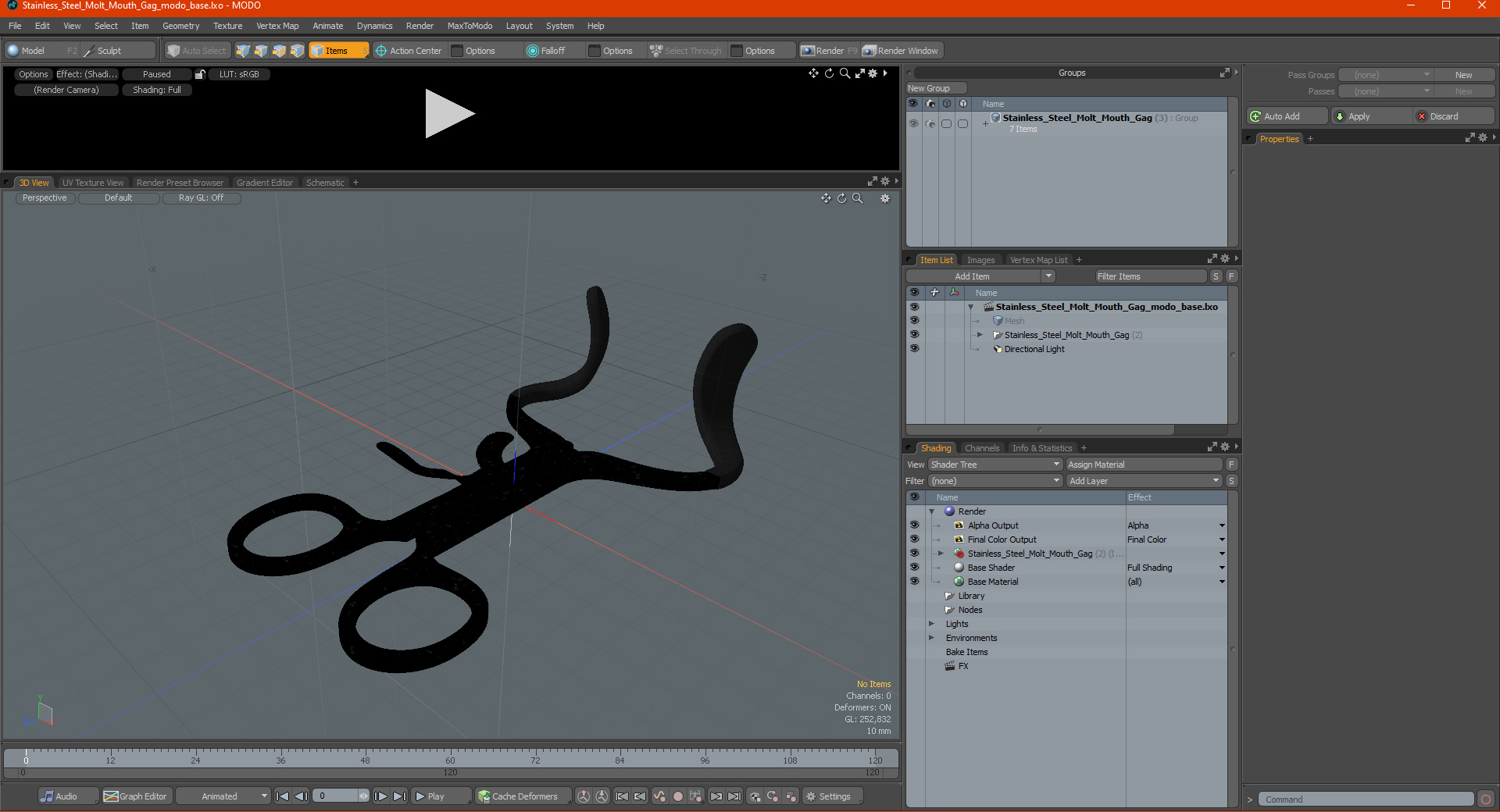Switch to Images tab

click(980, 260)
